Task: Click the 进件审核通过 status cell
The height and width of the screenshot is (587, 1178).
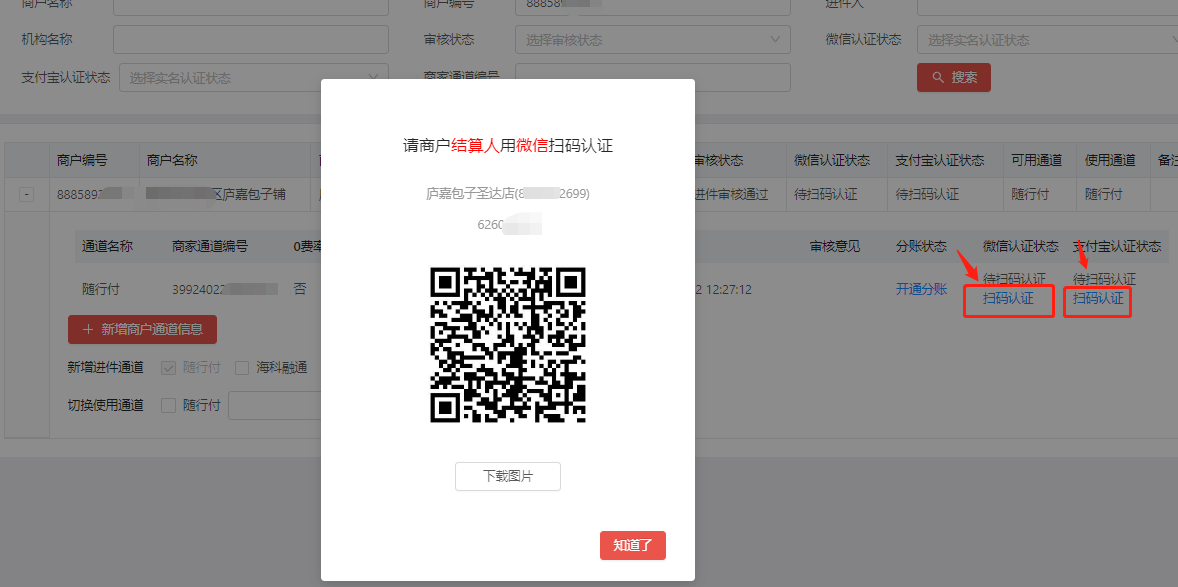Action: pyautogui.click(x=732, y=195)
